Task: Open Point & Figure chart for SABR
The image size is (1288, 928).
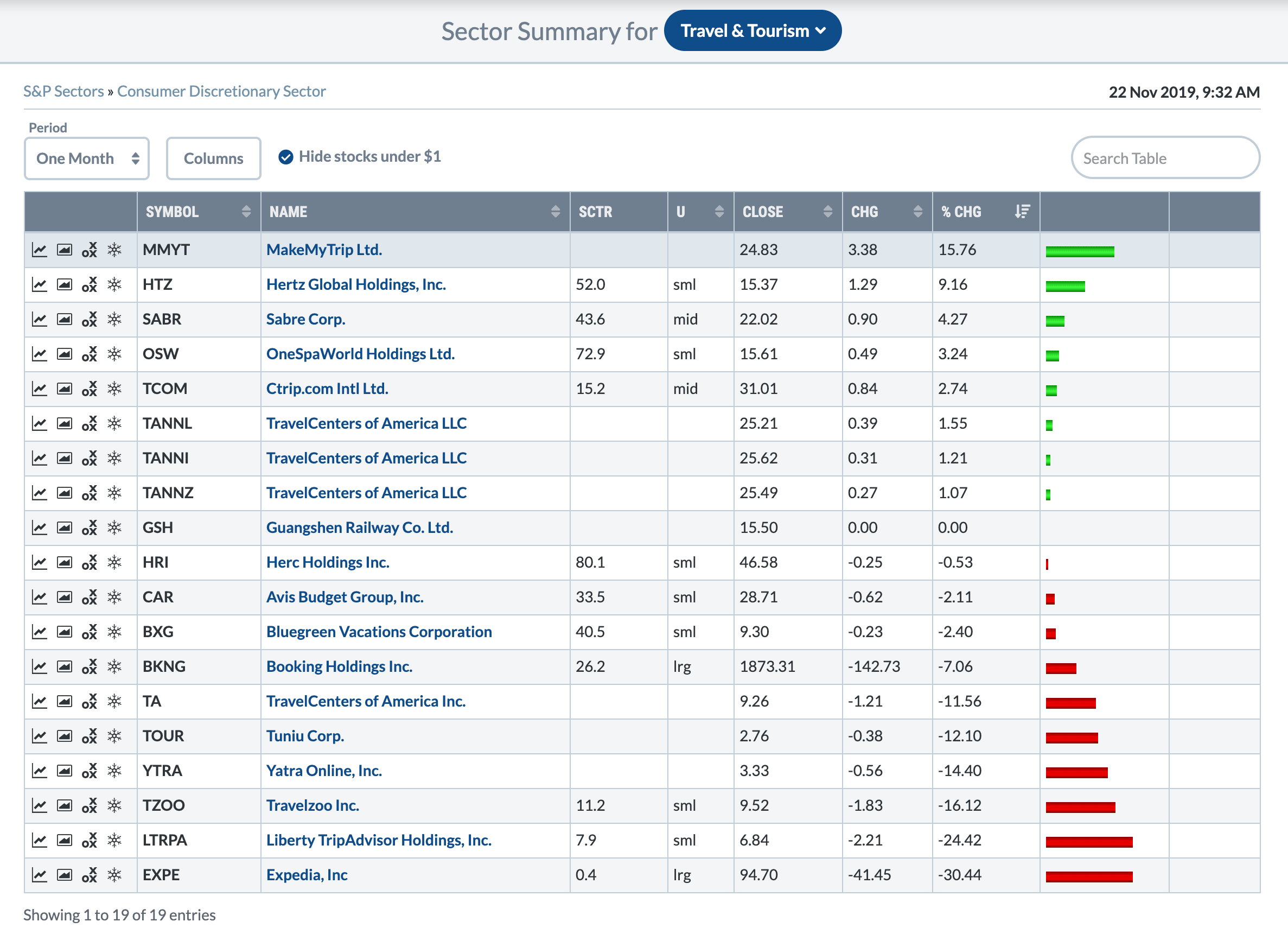Action: (89, 319)
